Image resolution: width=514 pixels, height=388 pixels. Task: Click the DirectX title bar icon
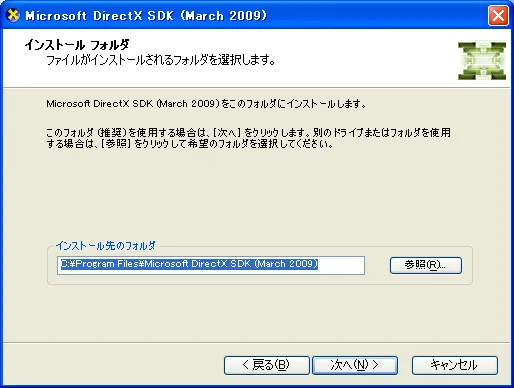pos(13,15)
